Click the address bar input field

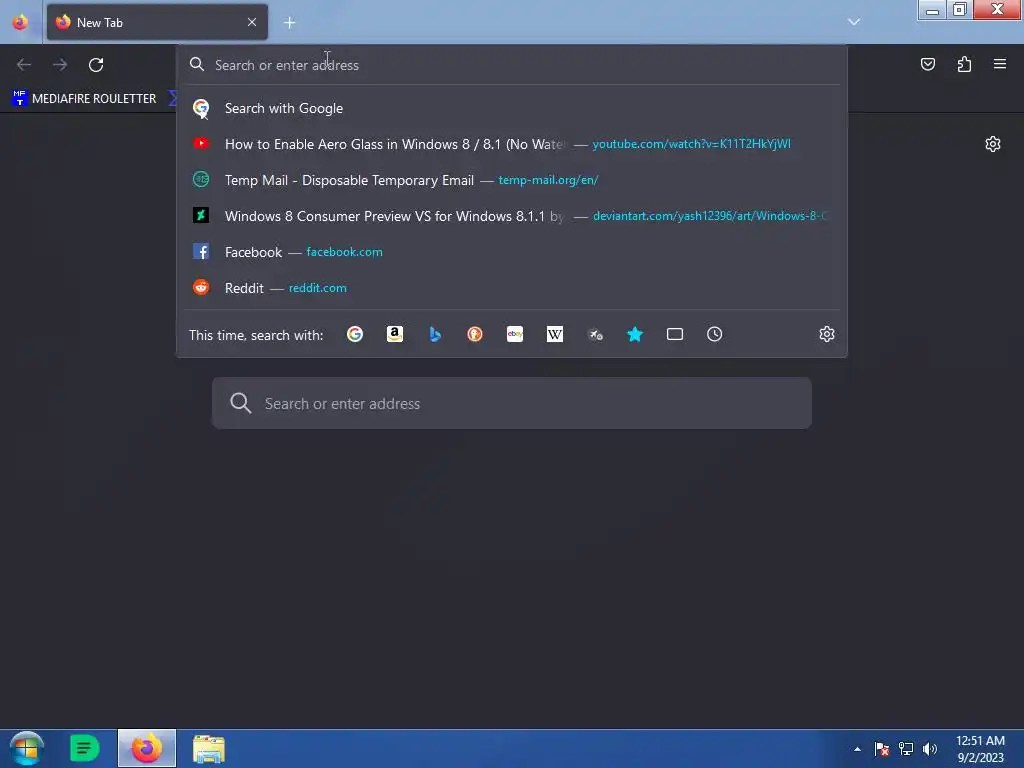click(512, 65)
